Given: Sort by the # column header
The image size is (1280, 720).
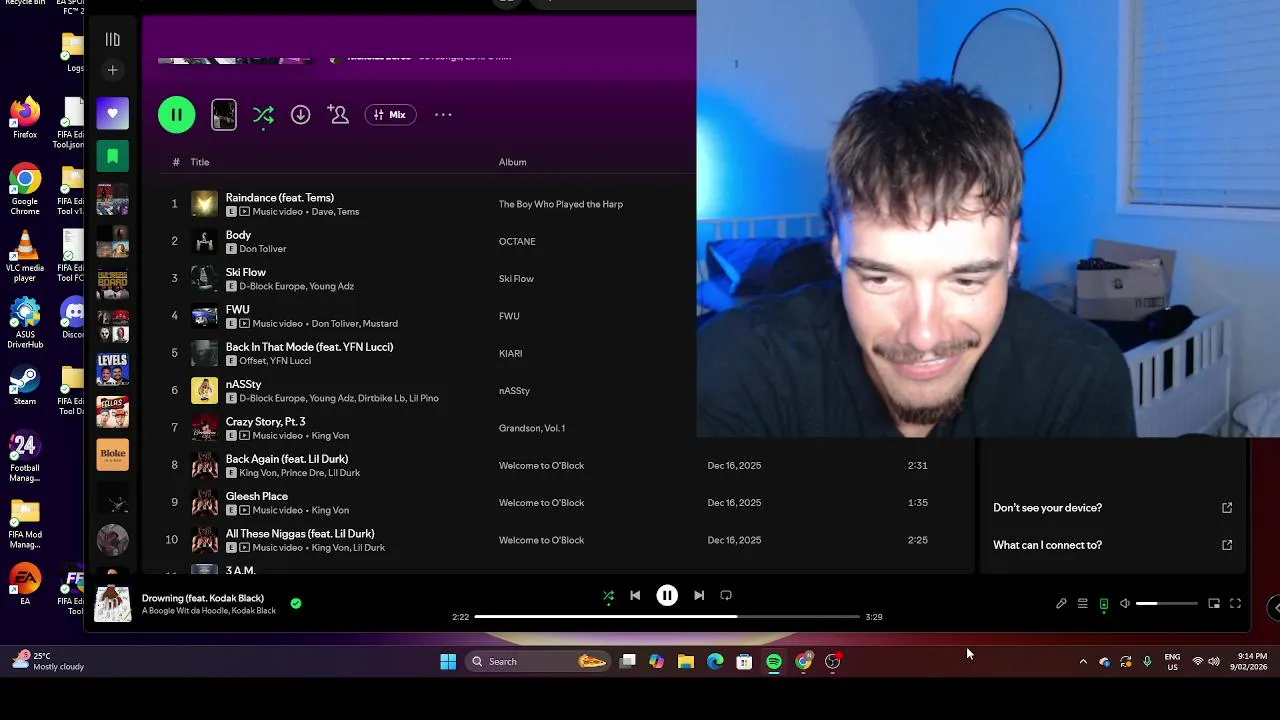Looking at the screenshot, I should pyautogui.click(x=176, y=162).
